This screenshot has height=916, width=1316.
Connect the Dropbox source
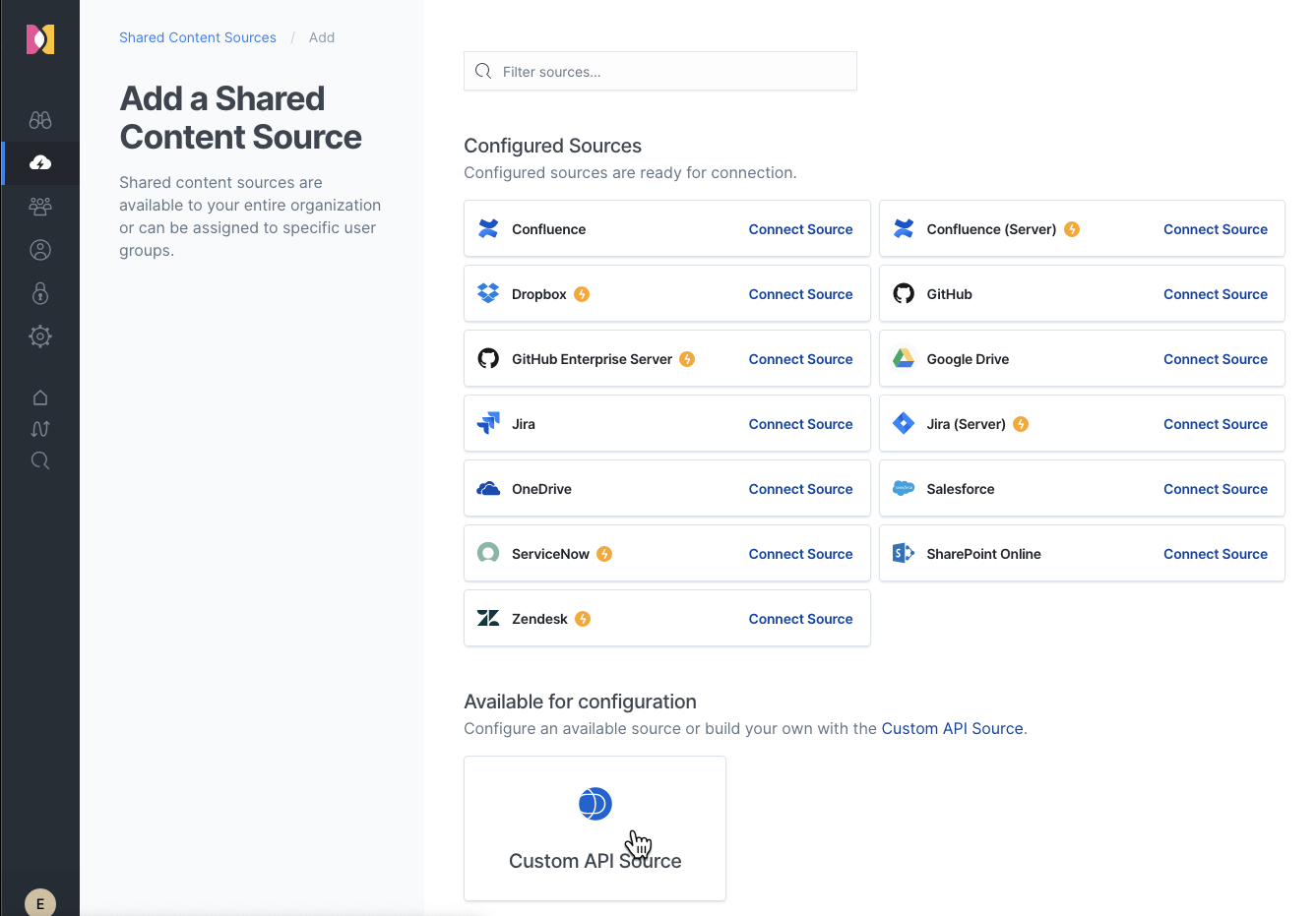point(800,294)
